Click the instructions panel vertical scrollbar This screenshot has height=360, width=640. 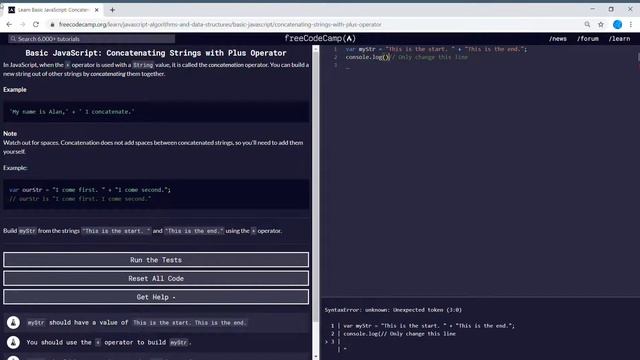[x=316, y=188]
